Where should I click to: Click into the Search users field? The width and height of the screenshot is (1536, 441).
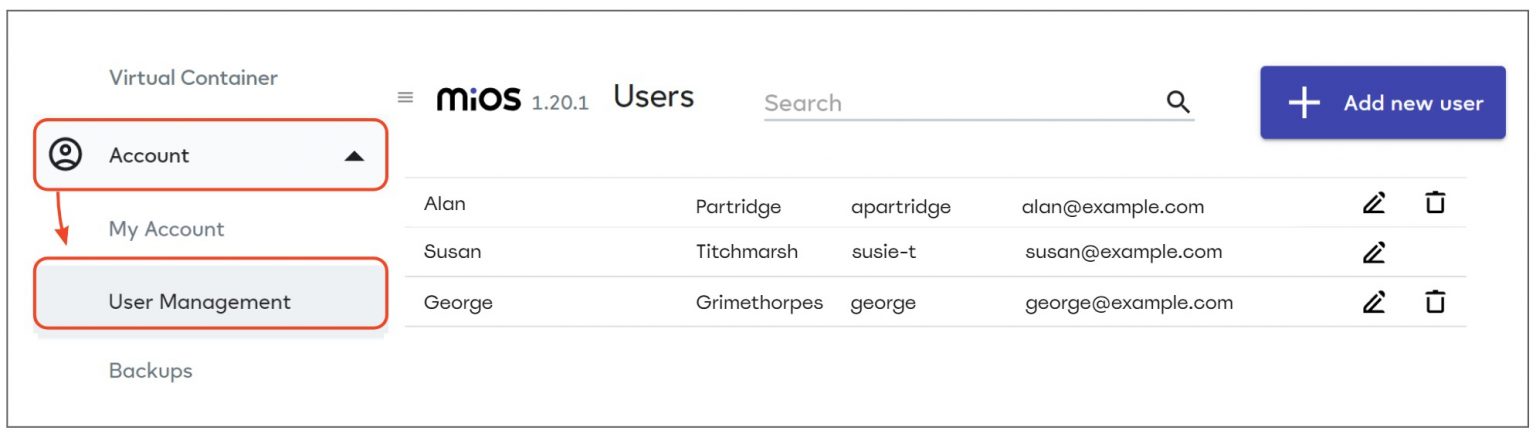pos(960,103)
